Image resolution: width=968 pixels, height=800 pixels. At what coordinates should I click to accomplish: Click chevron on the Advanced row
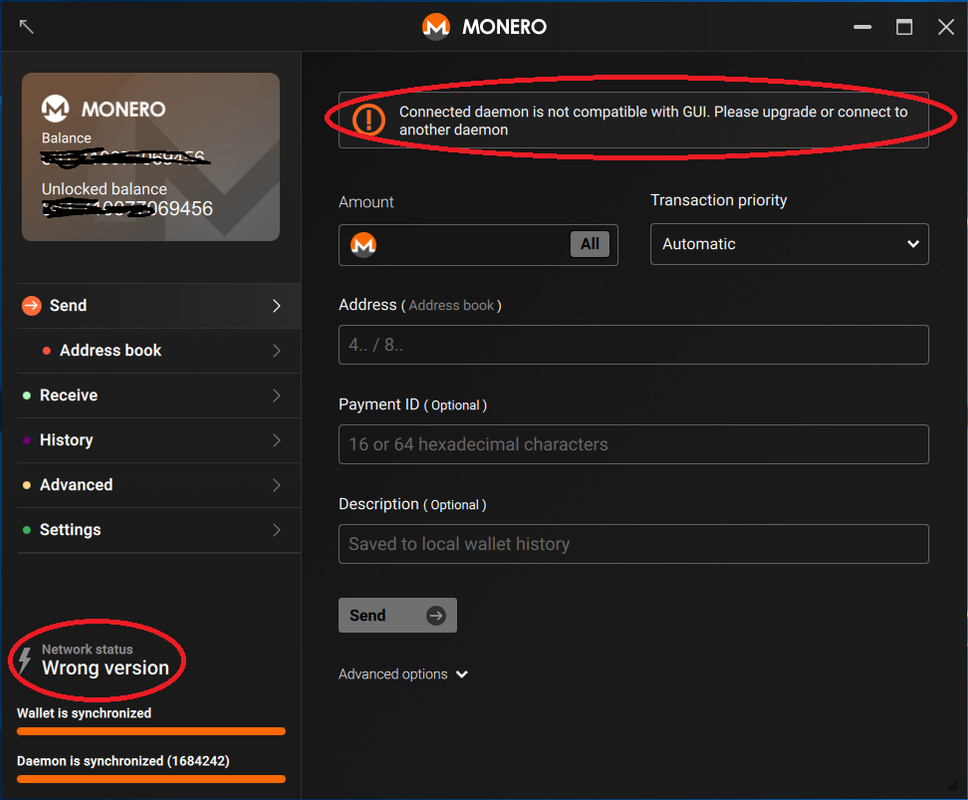277,485
